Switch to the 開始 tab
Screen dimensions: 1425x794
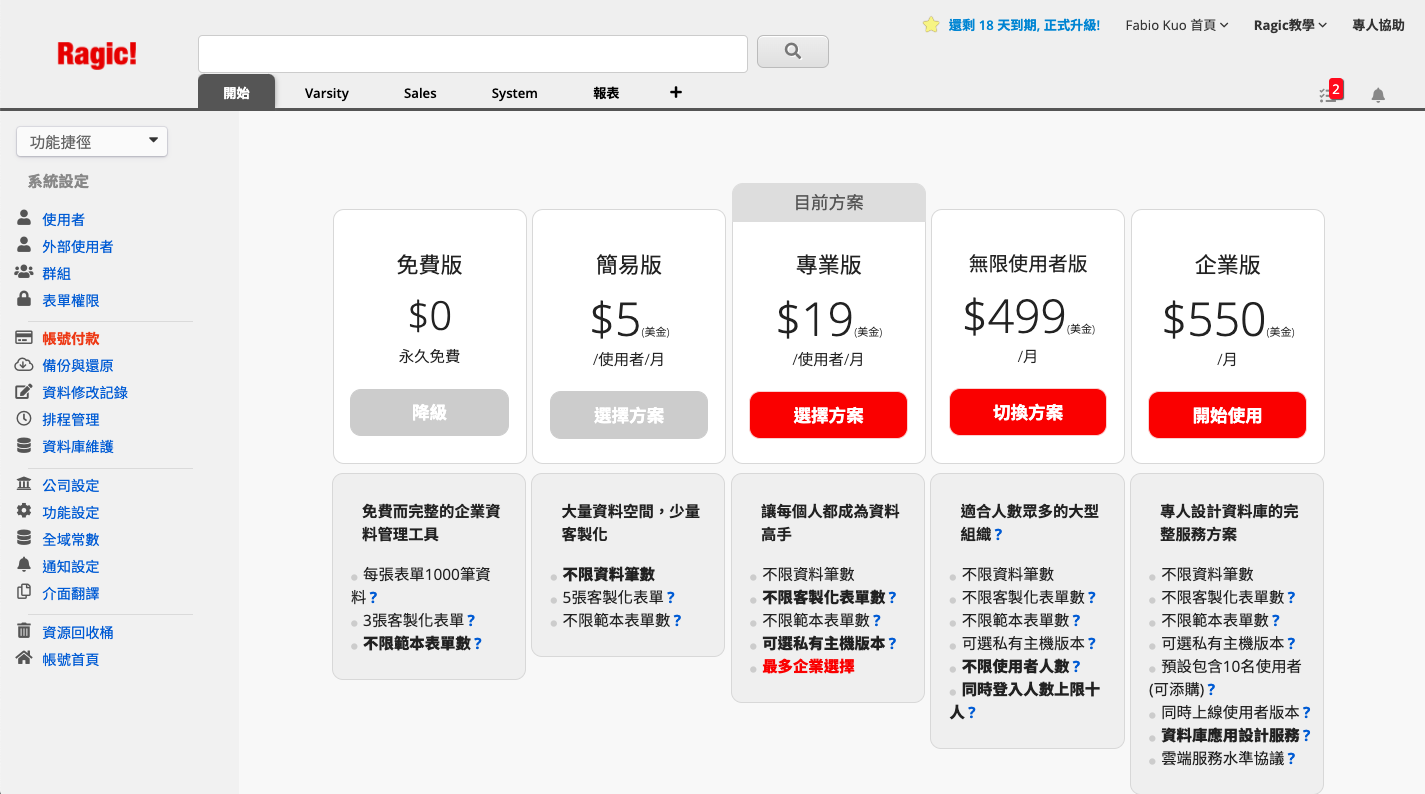click(x=237, y=92)
